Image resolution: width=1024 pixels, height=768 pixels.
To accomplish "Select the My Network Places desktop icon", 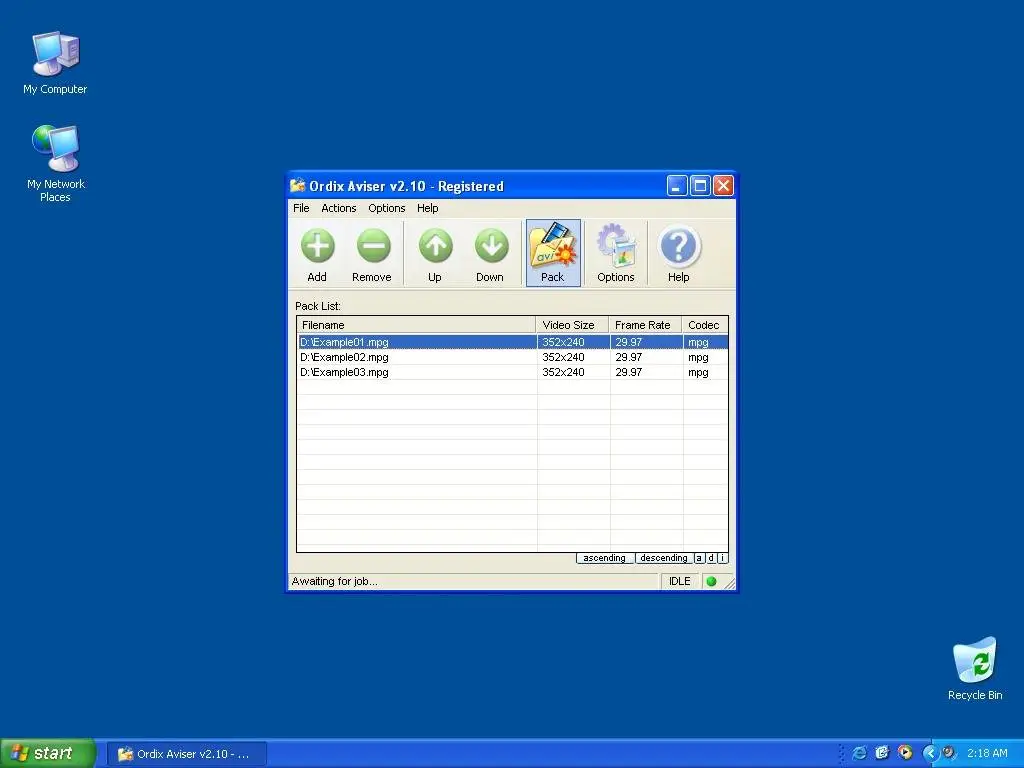I will tap(56, 163).
